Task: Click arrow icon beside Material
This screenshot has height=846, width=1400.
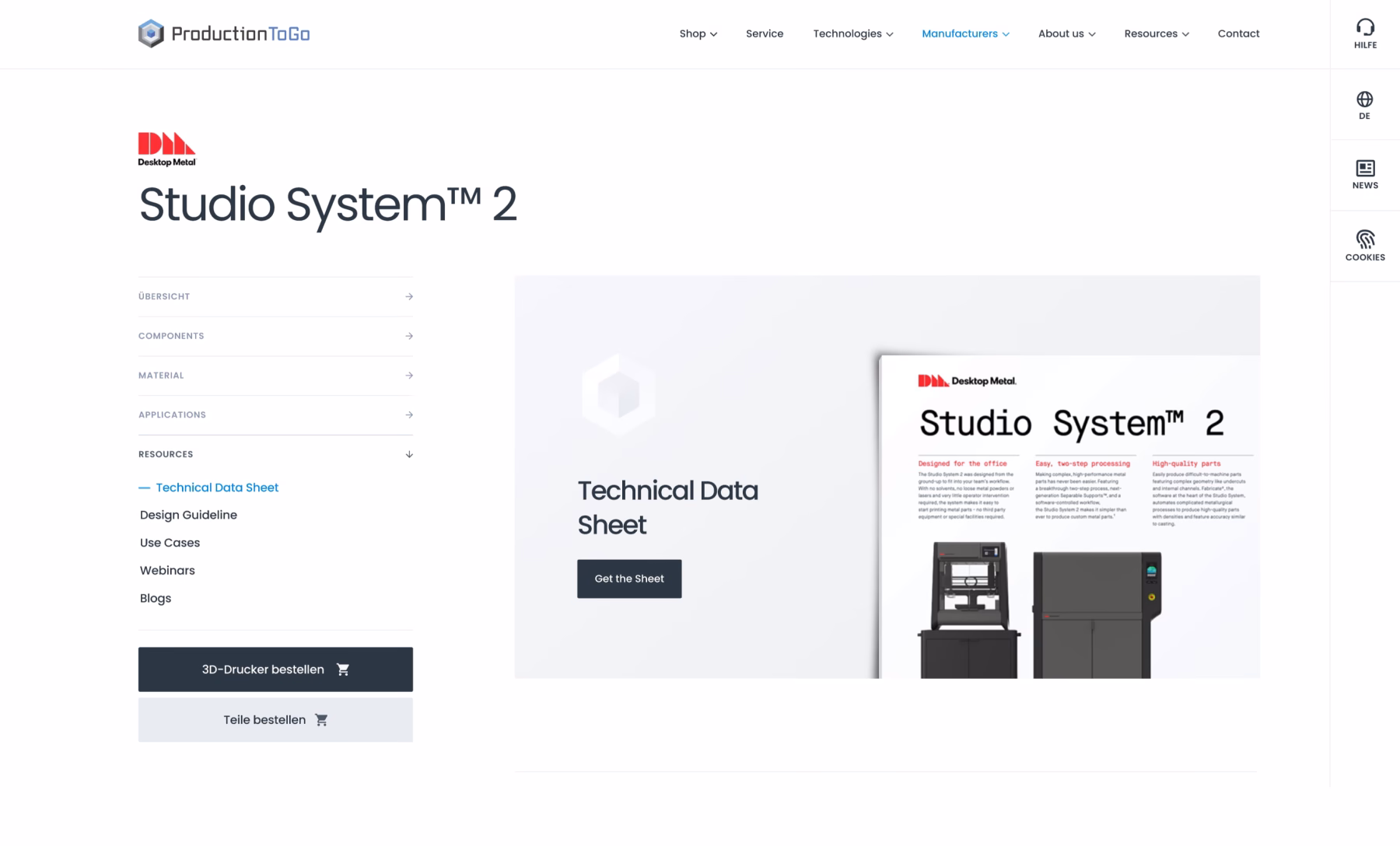Action: click(409, 376)
